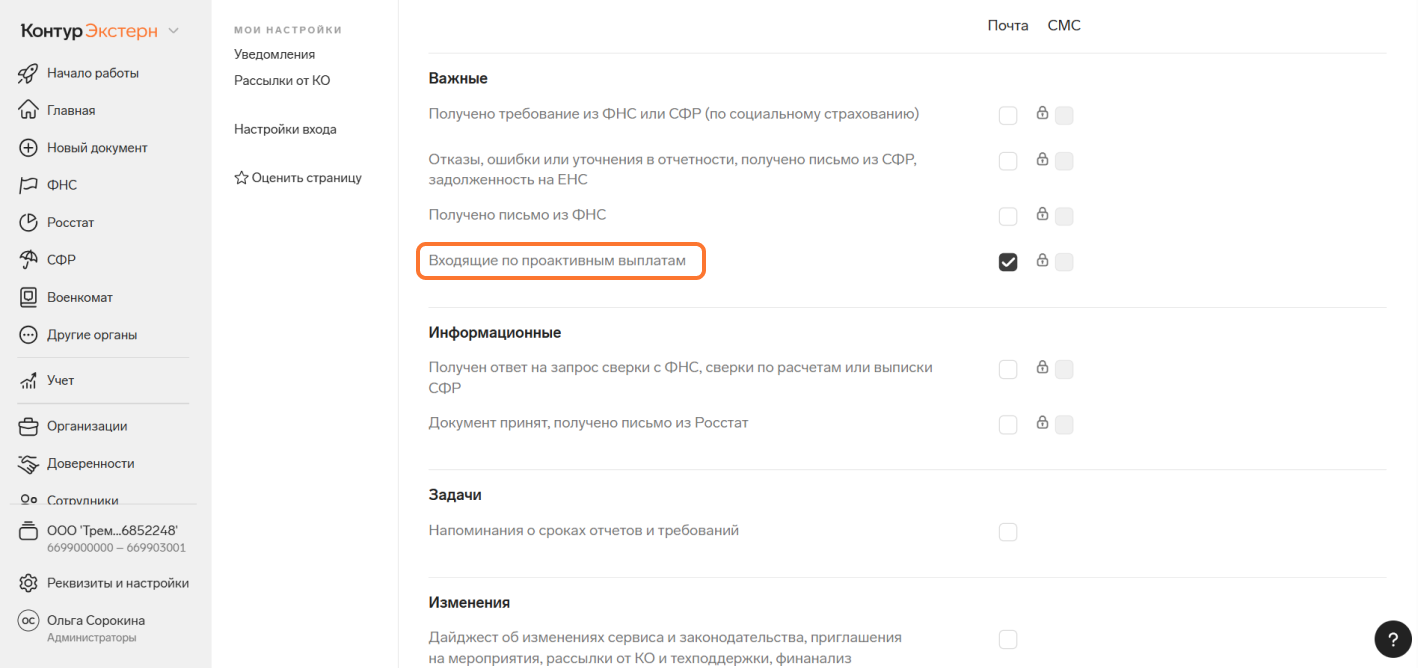Click the rocket icon for Начало работы
The image size is (1418, 668).
pos(29,73)
